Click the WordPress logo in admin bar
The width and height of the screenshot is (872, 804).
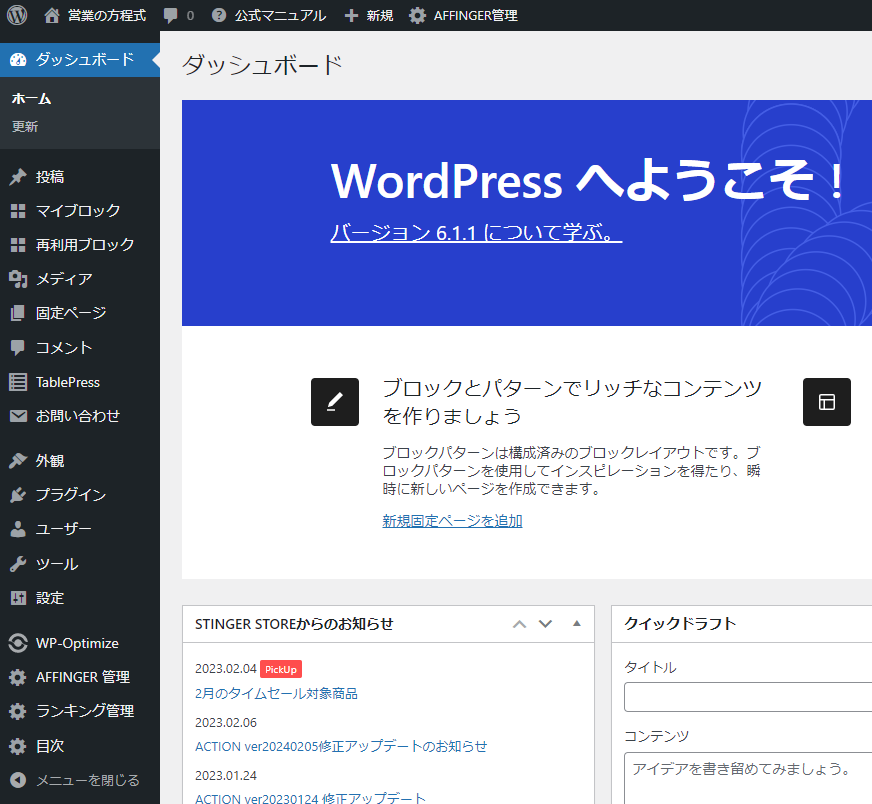(17, 15)
